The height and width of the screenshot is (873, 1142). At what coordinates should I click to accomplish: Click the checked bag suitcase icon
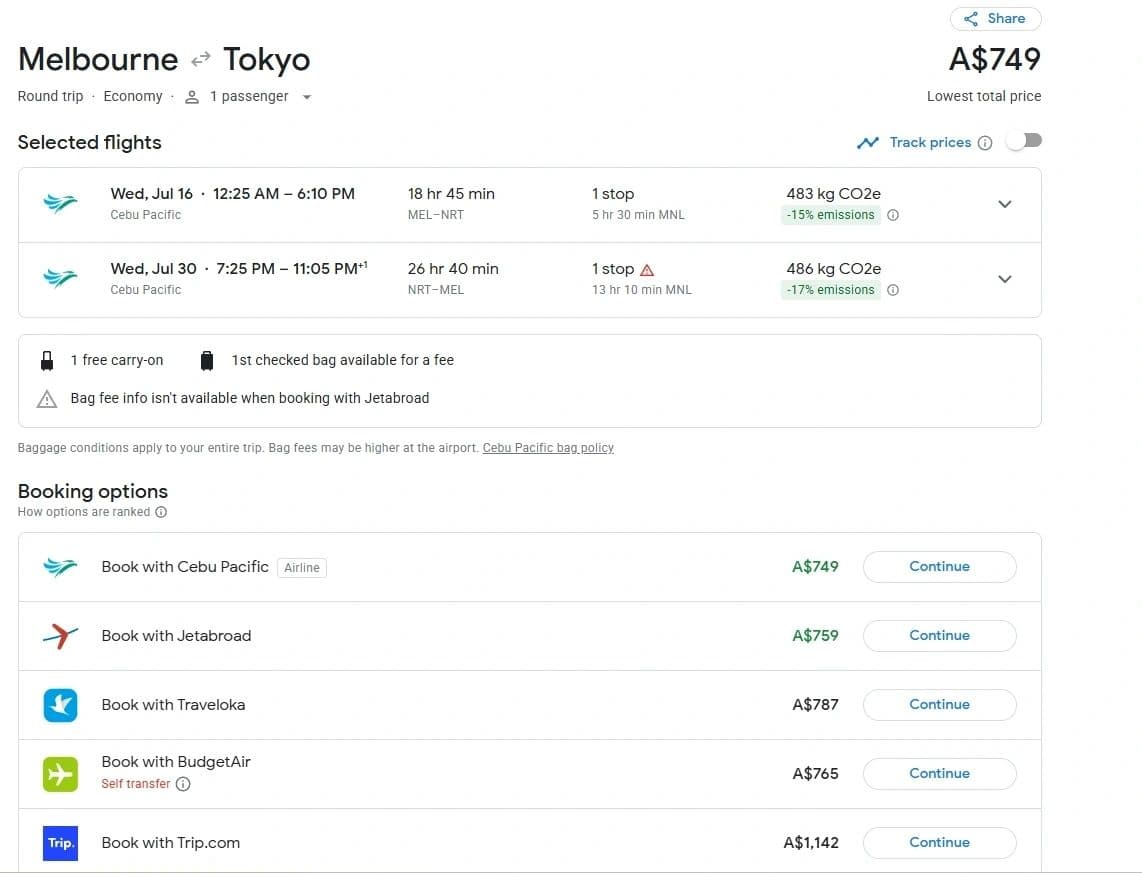207,360
